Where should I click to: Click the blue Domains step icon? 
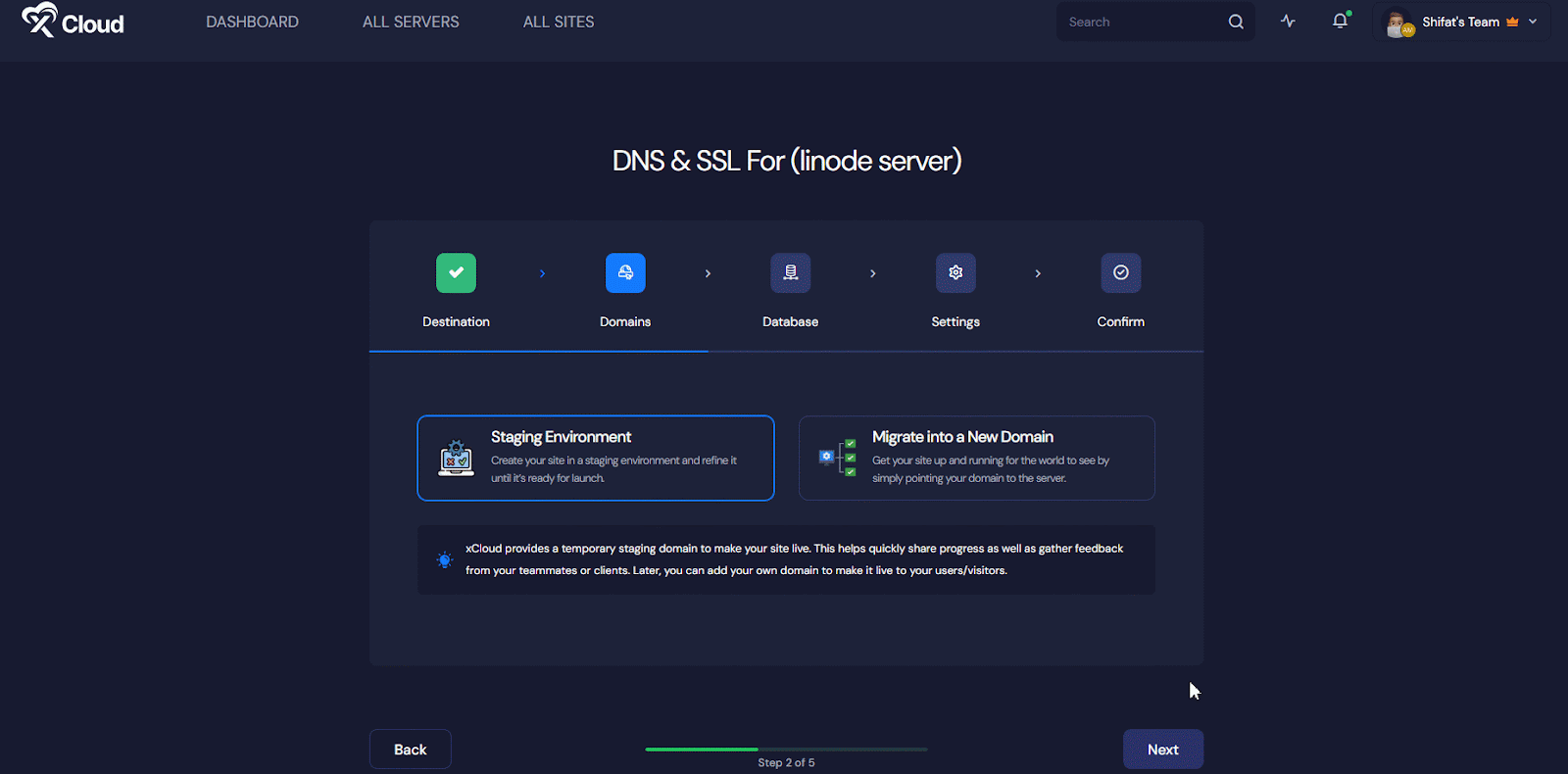625,273
